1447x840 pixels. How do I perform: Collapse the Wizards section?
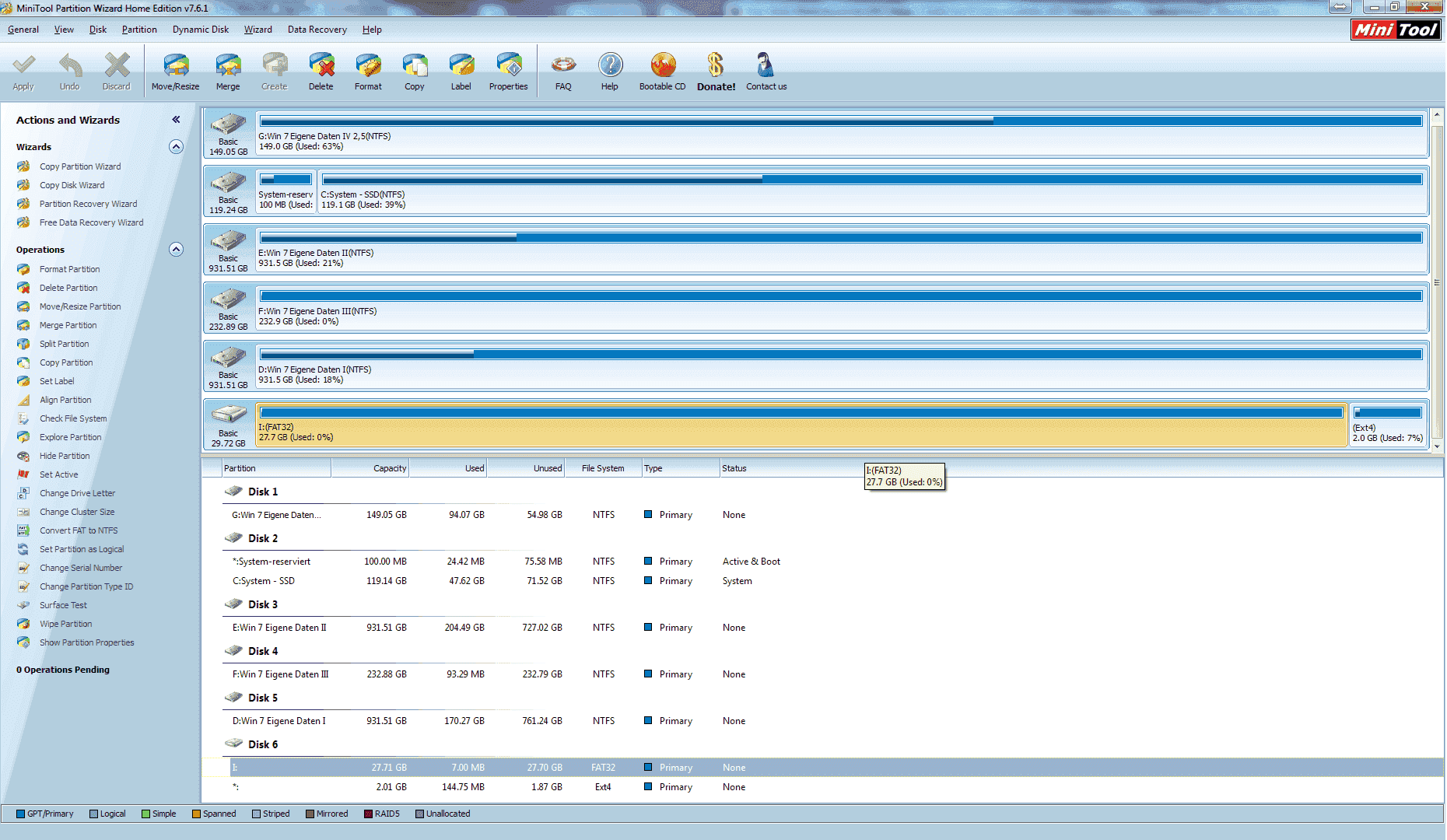point(177,147)
